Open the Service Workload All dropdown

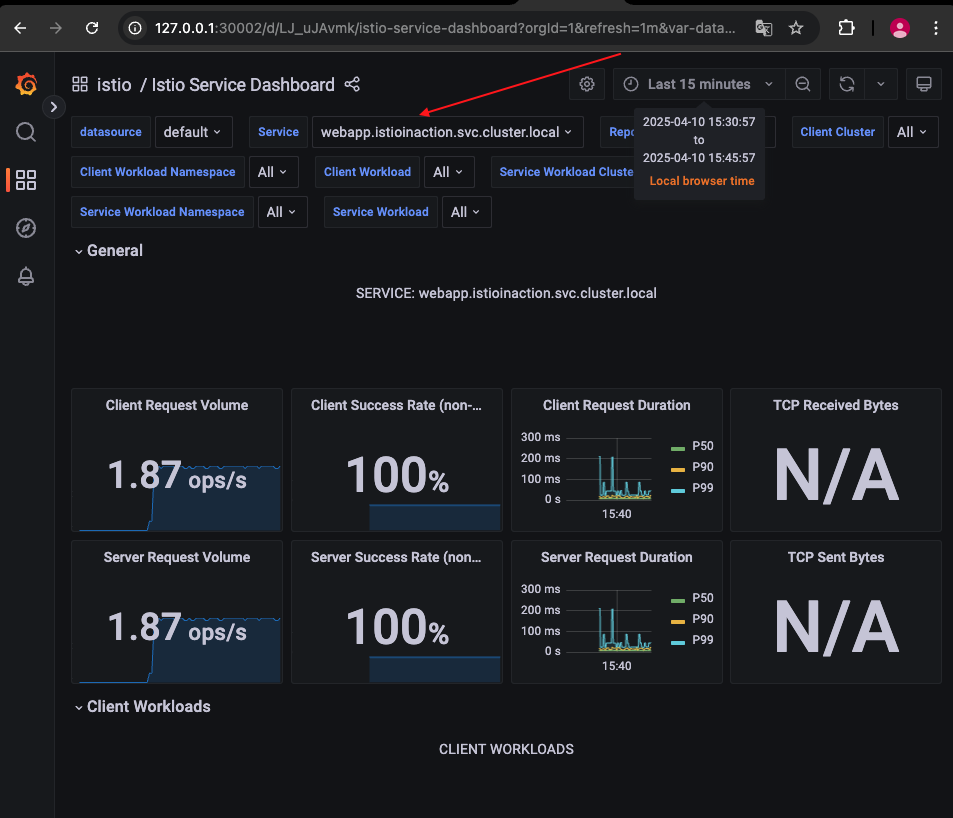pos(466,212)
